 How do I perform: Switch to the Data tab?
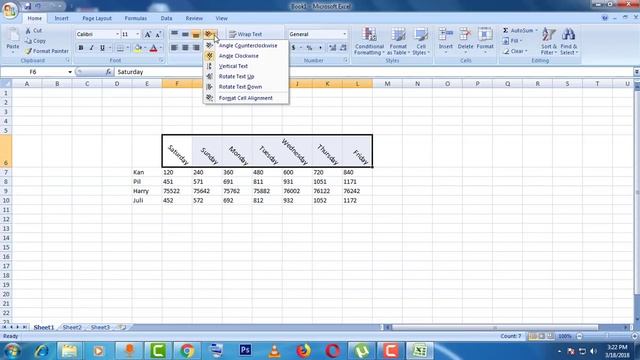[x=166, y=18]
